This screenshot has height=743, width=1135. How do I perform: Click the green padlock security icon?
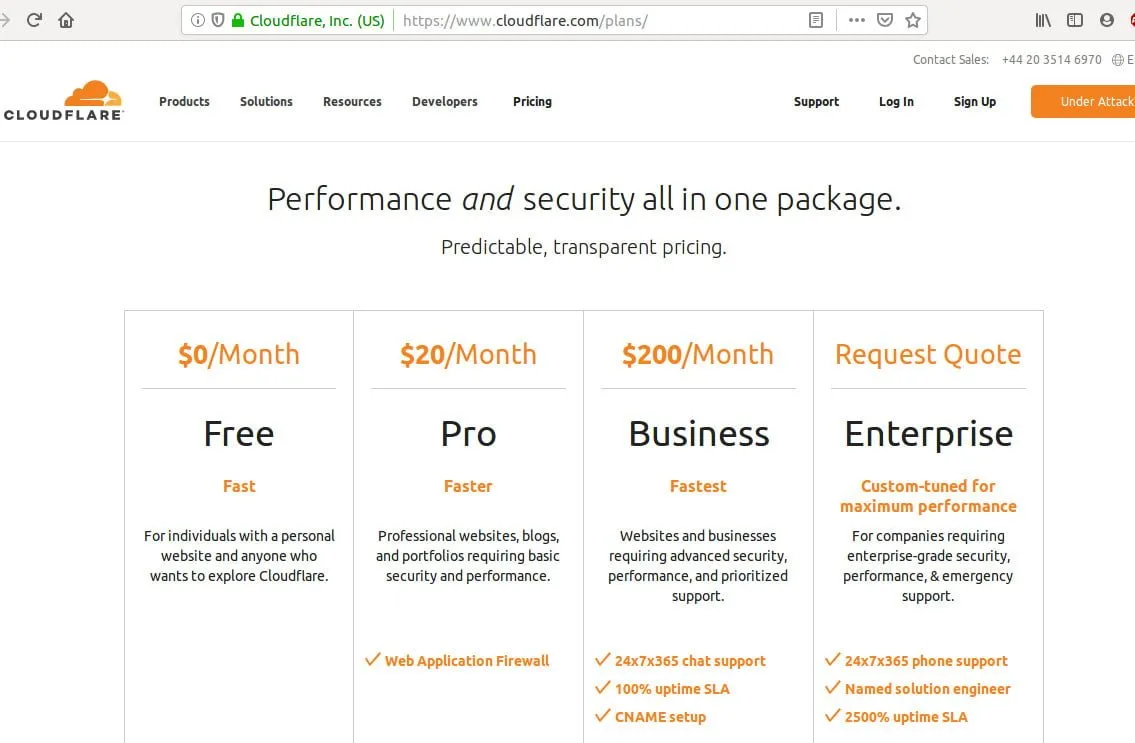237,20
